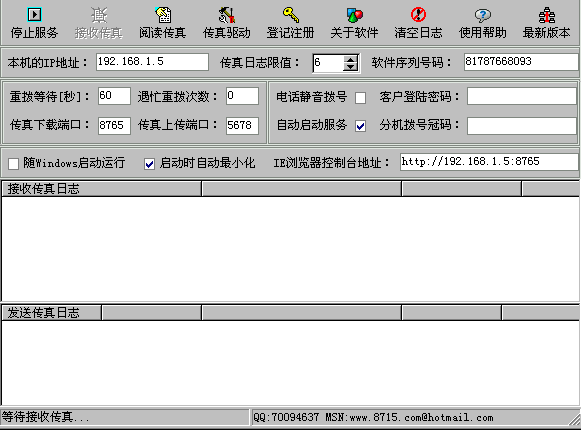The image size is (581, 431).
Task: Click the 发送传真日志 column header
Action: 52,312
